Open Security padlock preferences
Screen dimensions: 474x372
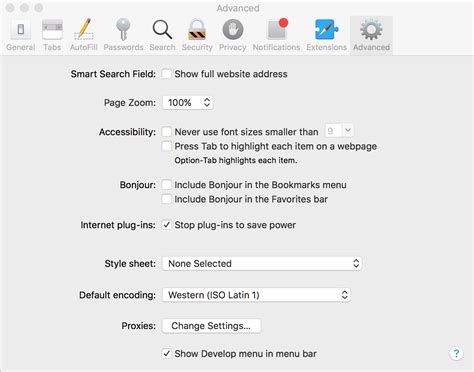[x=197, y=35]
